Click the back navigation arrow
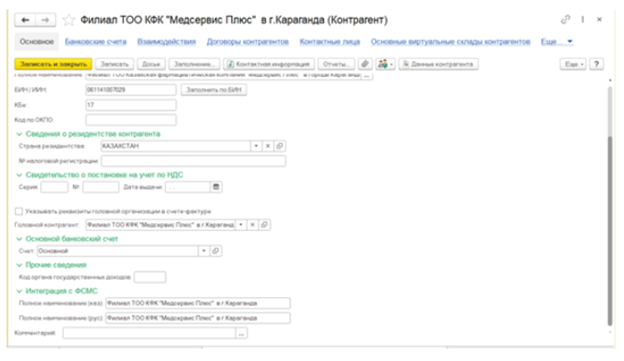 [25, 20]
